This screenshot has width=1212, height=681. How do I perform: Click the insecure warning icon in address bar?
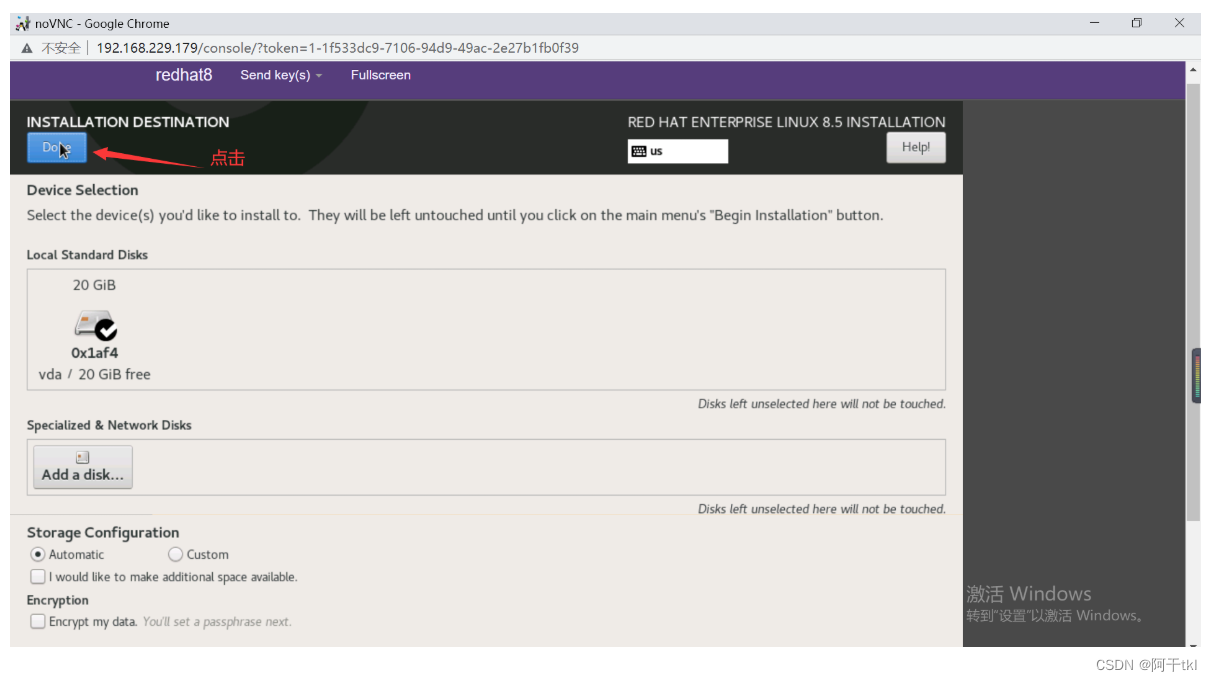click(27, 48)
